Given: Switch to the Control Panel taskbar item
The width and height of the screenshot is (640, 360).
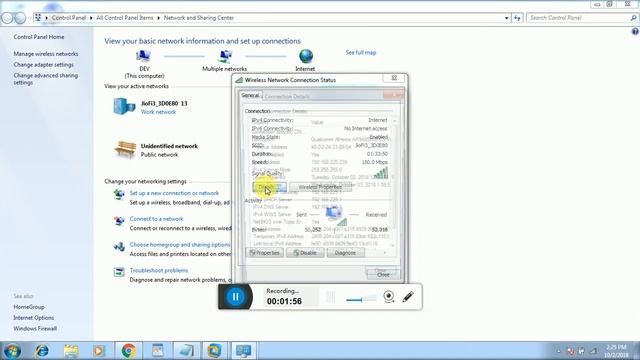Looking at the screenshot, I should pyautogui.click(x=244, y=351).
